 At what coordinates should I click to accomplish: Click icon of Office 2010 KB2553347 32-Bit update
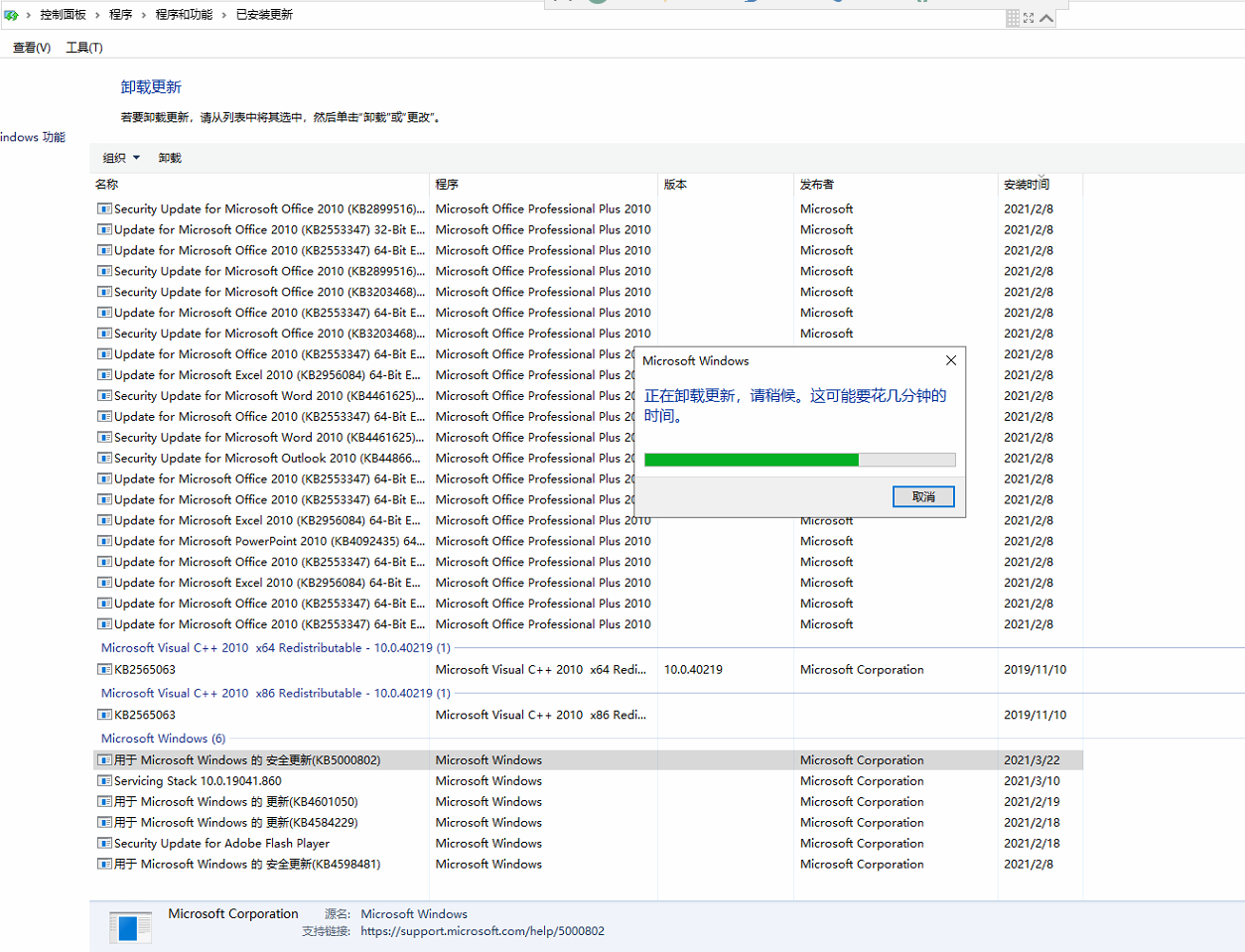pyautogui.click(x=104, y=229)
